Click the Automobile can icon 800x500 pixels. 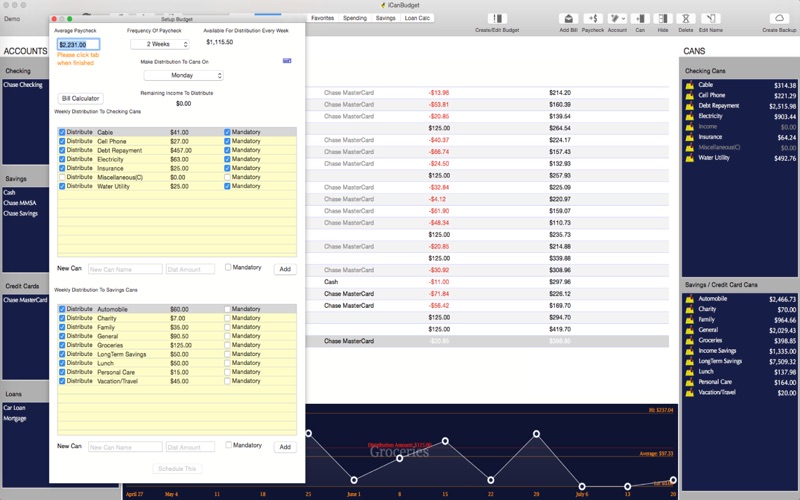(x=690, y=299)
